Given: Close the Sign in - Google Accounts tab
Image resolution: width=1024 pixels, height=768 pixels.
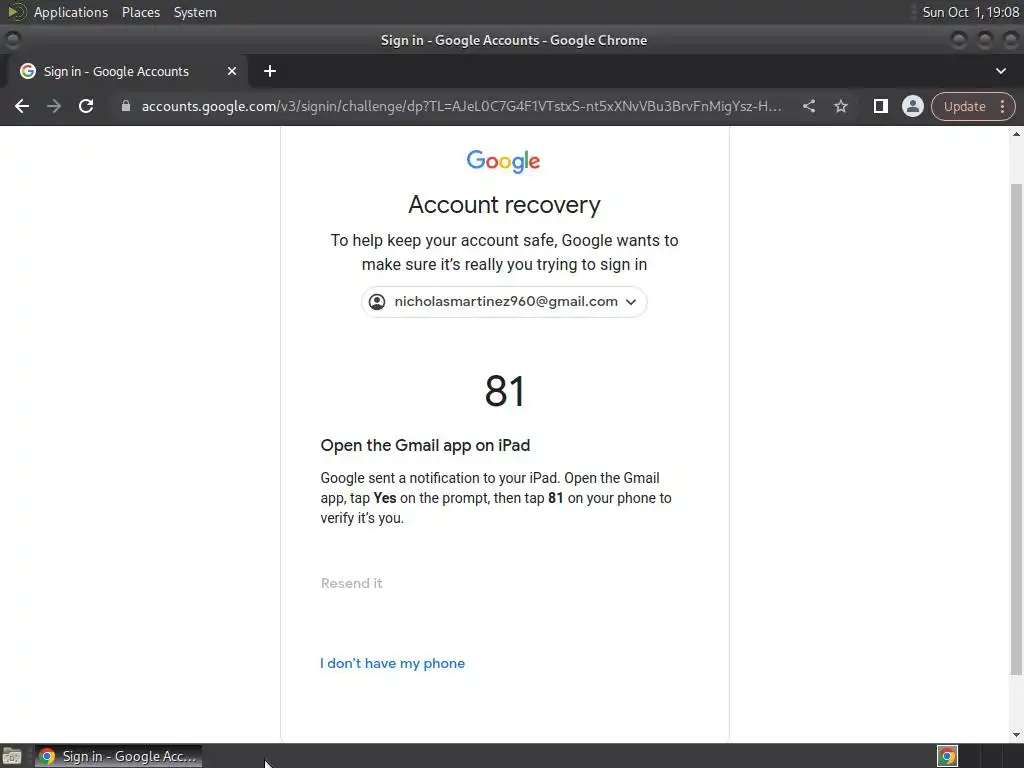Looking at the screenshot, I should (231, 71).
